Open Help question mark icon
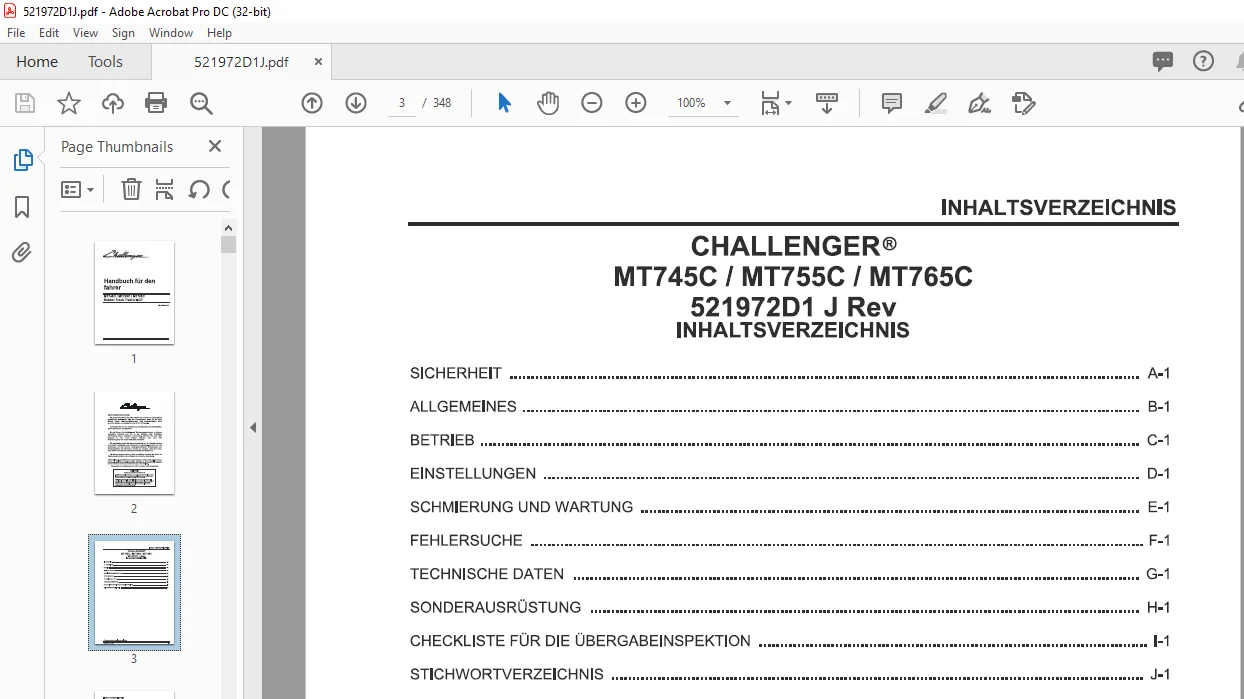The width and height of the screenshot is (1244, 699). coord(1204,61)
